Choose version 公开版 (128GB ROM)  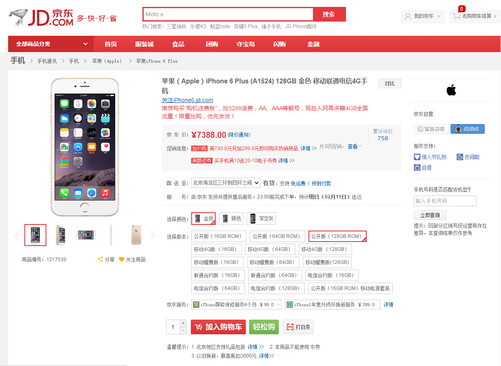click(x=337, y=236)
